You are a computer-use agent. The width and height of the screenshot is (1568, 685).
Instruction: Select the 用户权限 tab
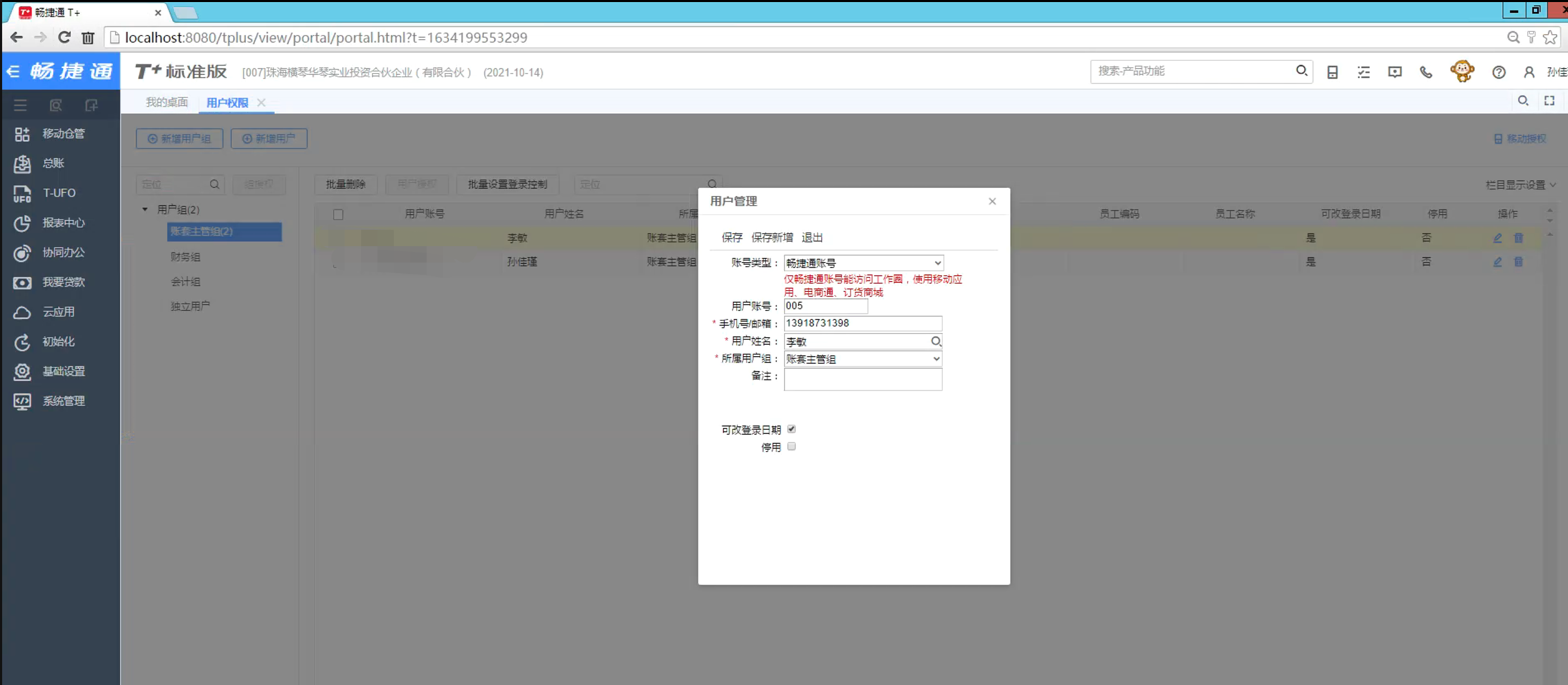(227, 102)
